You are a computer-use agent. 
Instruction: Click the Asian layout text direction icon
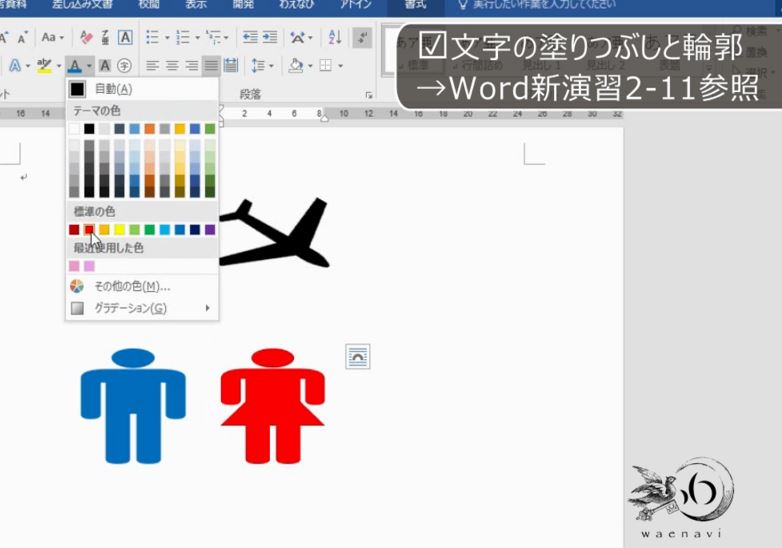[298, 37]
